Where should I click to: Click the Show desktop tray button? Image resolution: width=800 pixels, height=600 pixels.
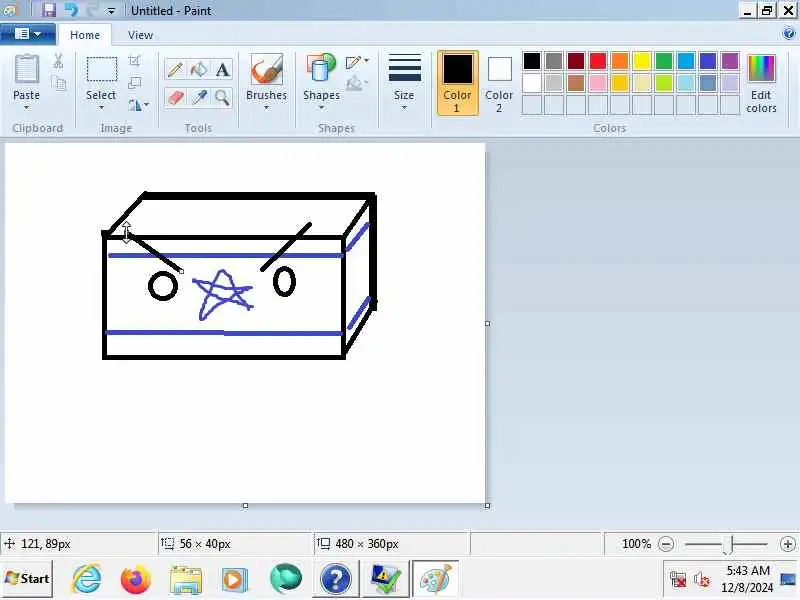pyautogui.click(x=788, y=580)
